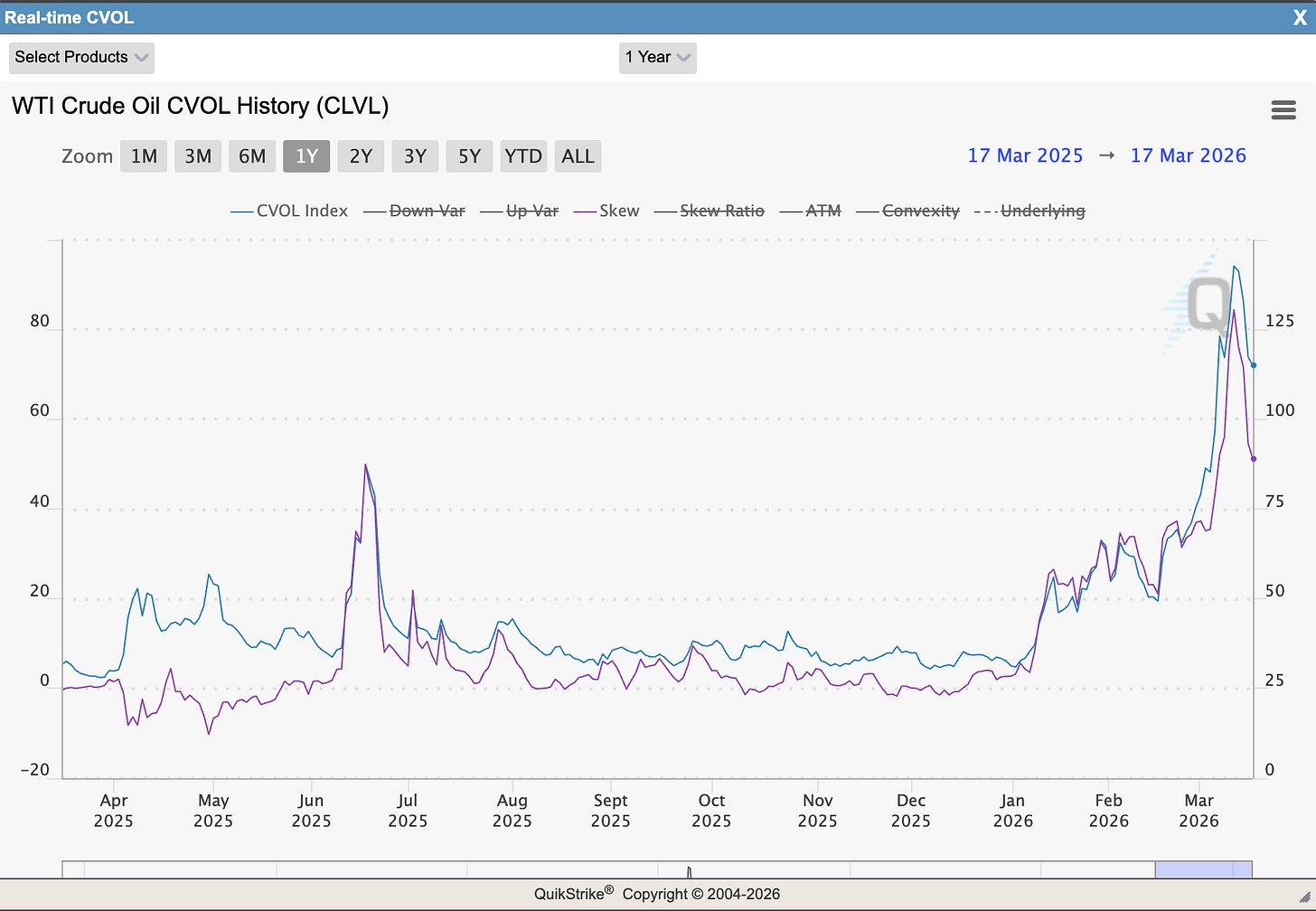Click the Zoom label text
The width and height of the screenshot is (1316, 911).
tap(87, 156)
